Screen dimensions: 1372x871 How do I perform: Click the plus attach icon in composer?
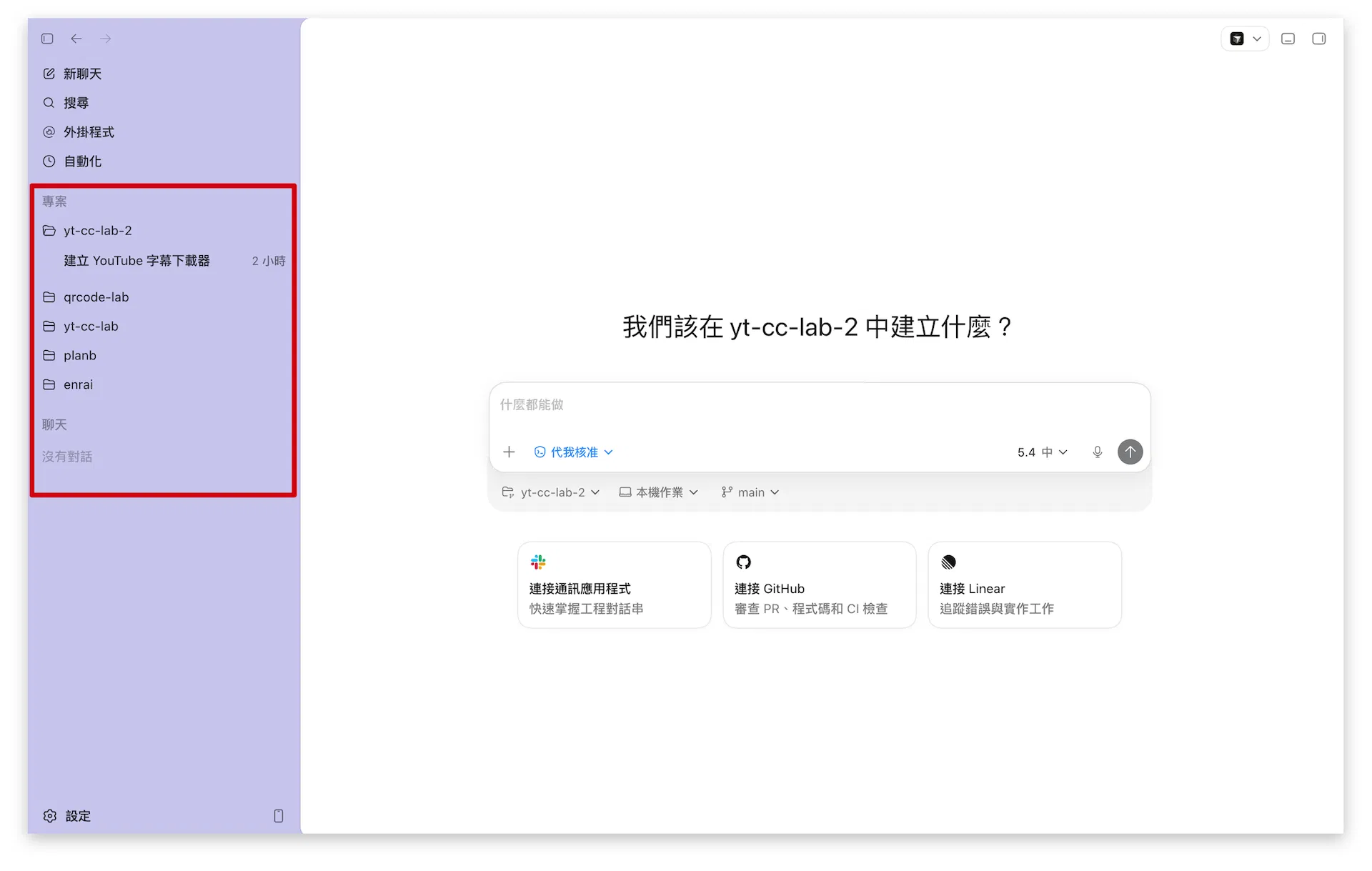(509, 452)
